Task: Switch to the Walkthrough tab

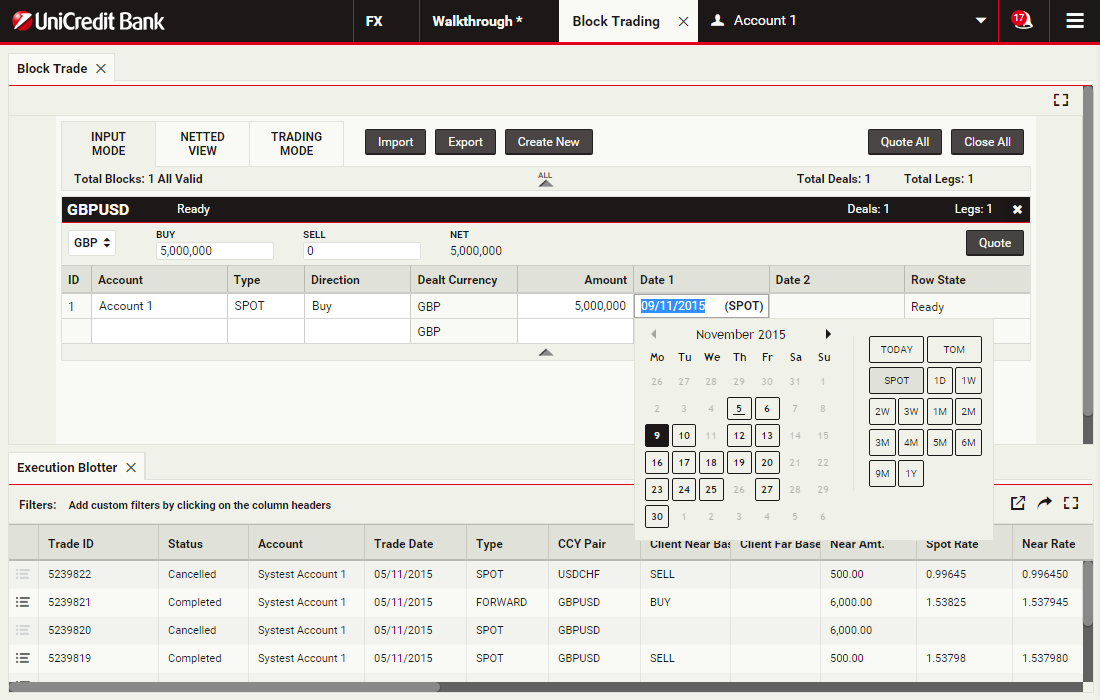Action: [x=477, y=21]
